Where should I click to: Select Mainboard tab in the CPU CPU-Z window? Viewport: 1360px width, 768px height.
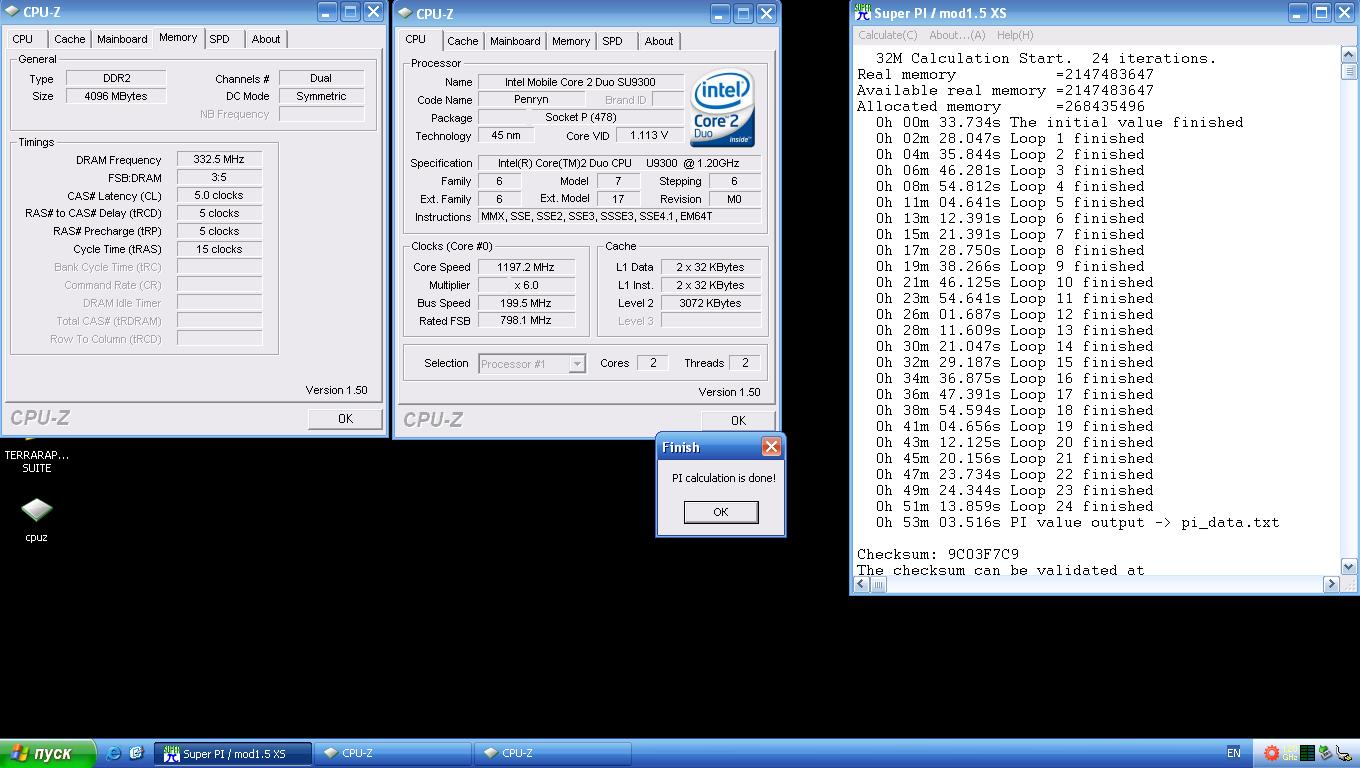coord(515,41)
